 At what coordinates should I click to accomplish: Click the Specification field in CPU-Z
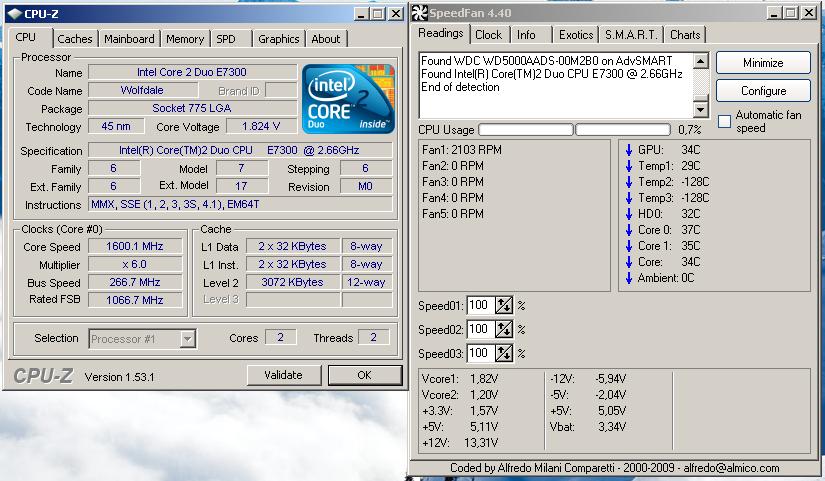point(240,150)
